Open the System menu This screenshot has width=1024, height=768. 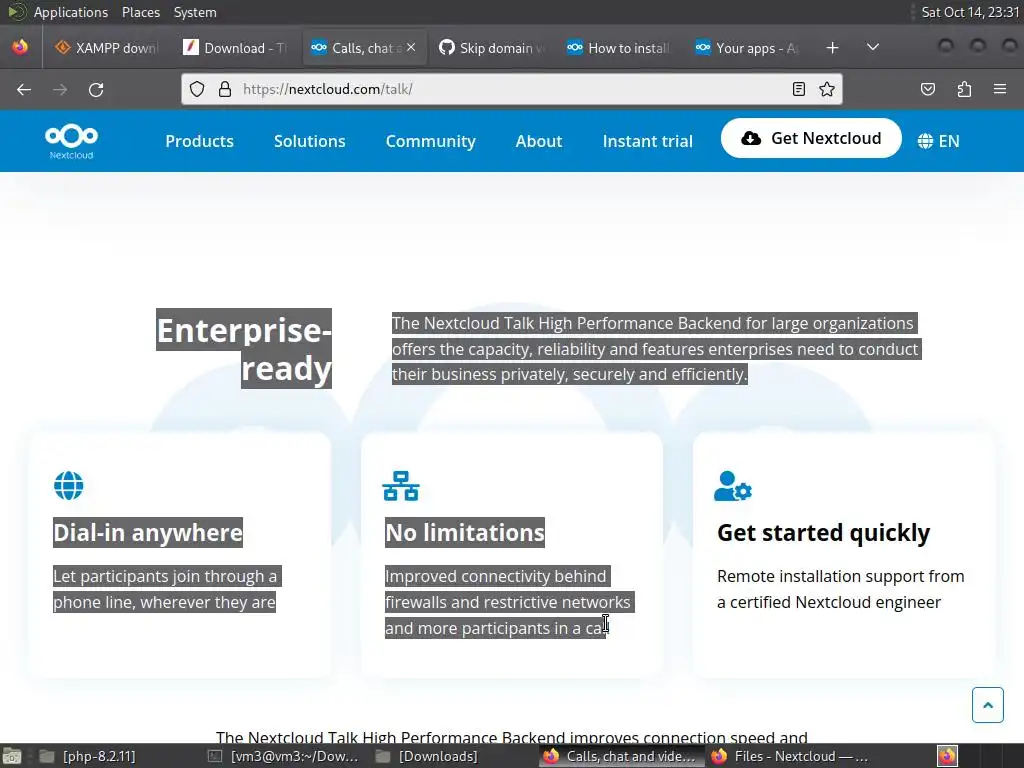tap(195, 12)
